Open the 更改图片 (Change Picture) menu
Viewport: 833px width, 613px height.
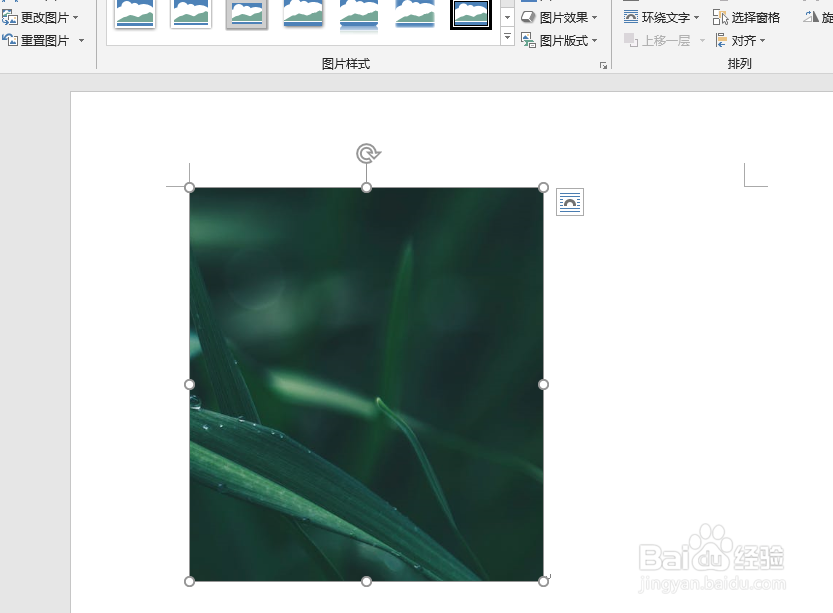click(x=40, y=18)
